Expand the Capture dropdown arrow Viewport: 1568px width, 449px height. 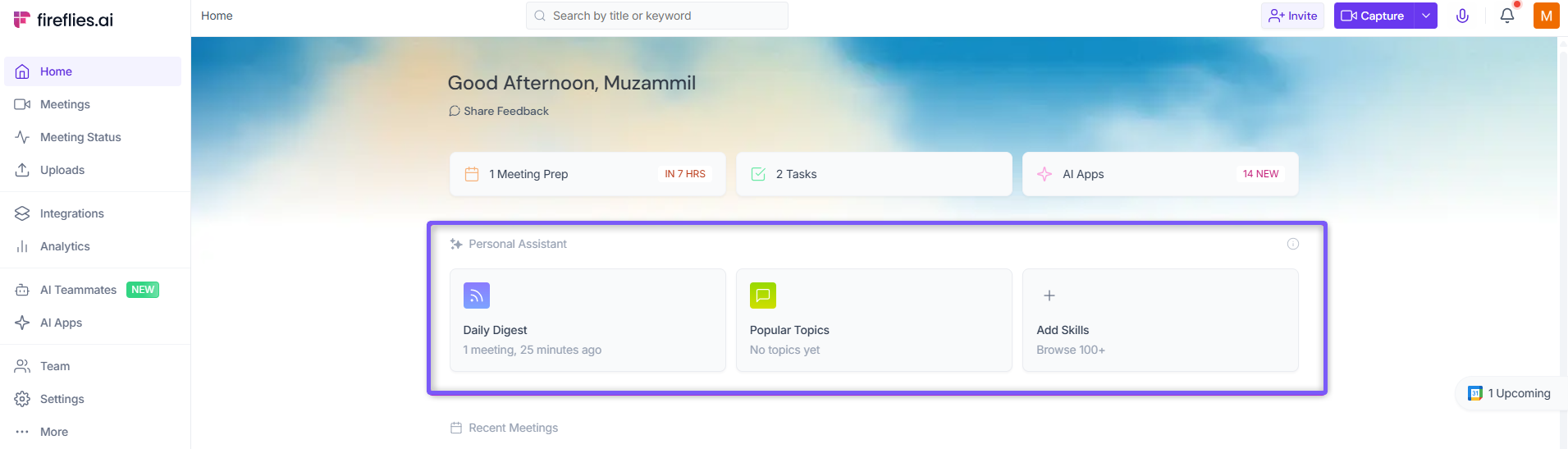(x=1426, y=16)
